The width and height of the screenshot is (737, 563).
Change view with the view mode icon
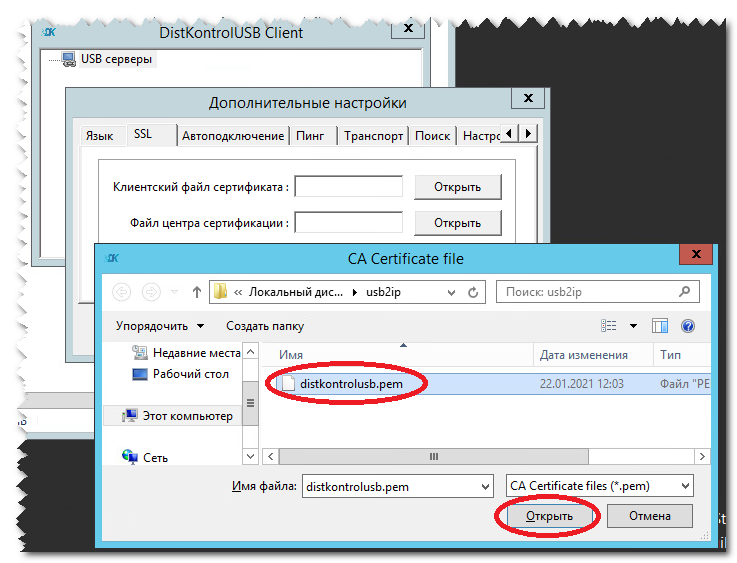pyautogui.click(x=609, y=326)
